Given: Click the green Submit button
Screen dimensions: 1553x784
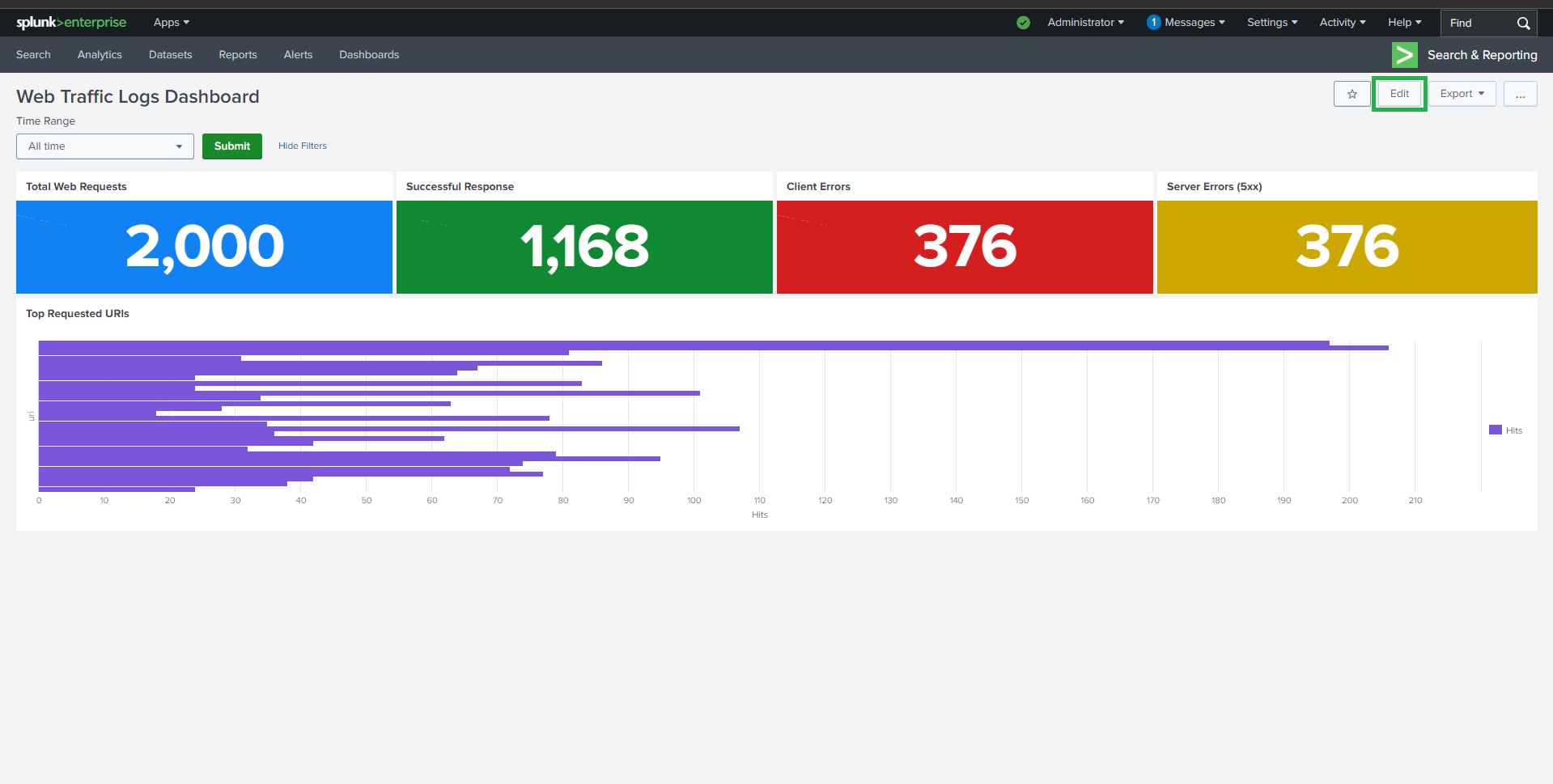Looking at the screenshot, I should click(x=232, y=146).
